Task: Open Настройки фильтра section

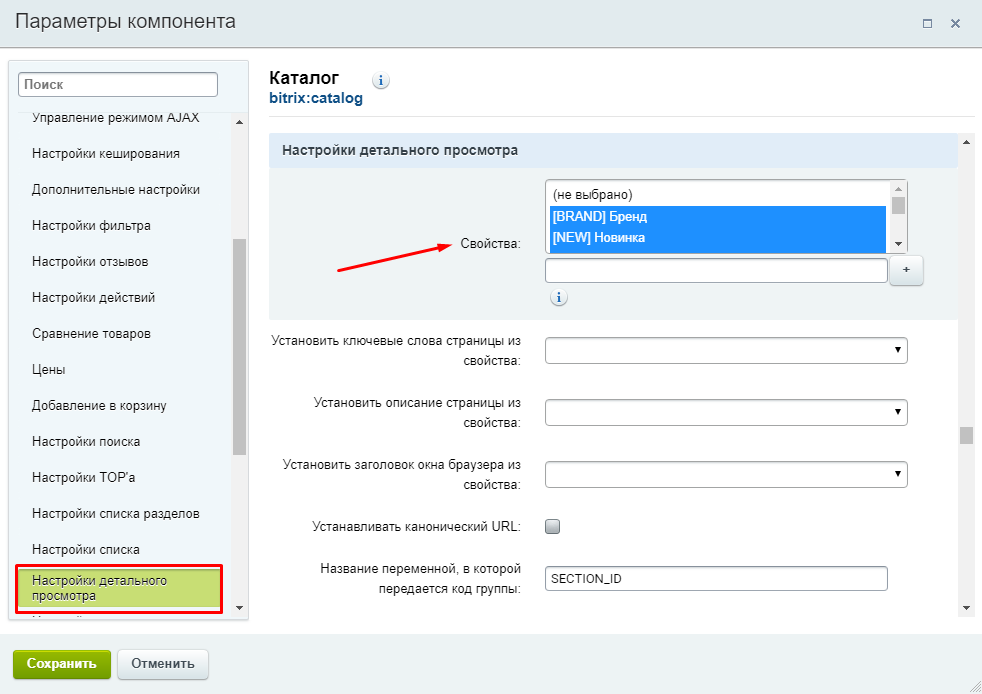Action: pyautogui.click(x=91, y=225)
